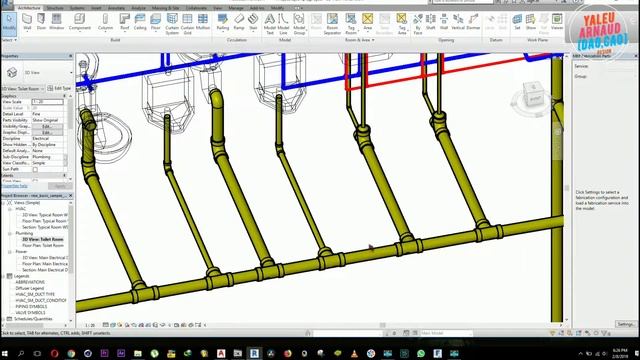Click the Tag Room tool
Viewport: 640px width, 360px height.
tap(351, 24)
